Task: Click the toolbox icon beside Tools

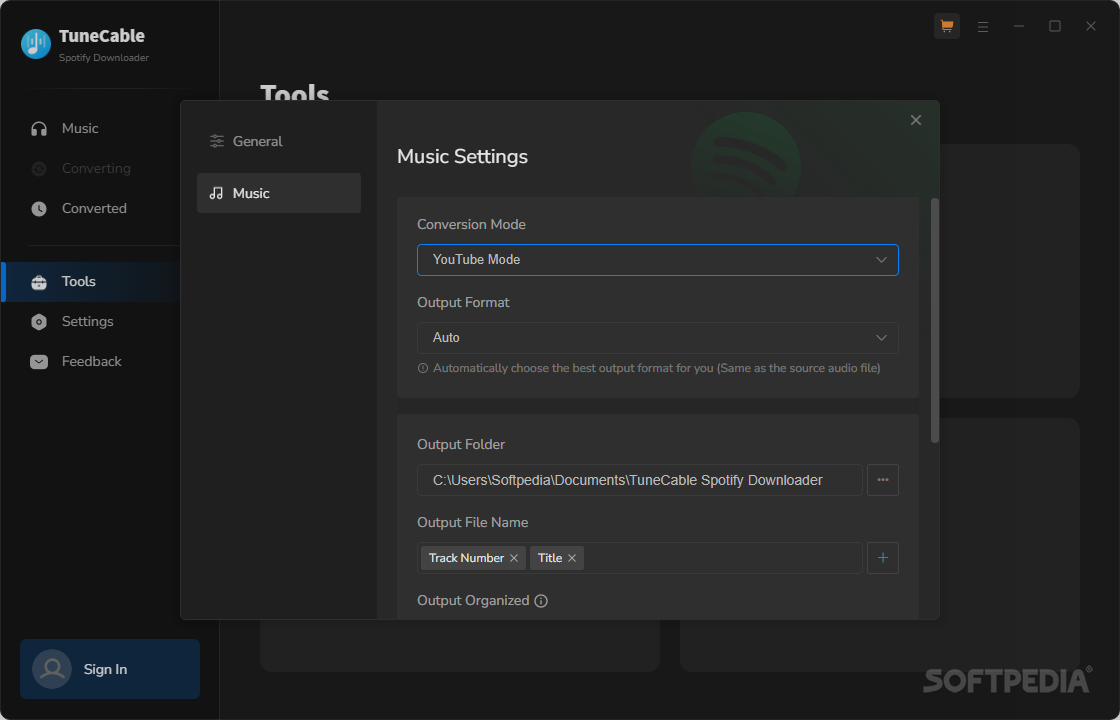Action: (39, 281)
